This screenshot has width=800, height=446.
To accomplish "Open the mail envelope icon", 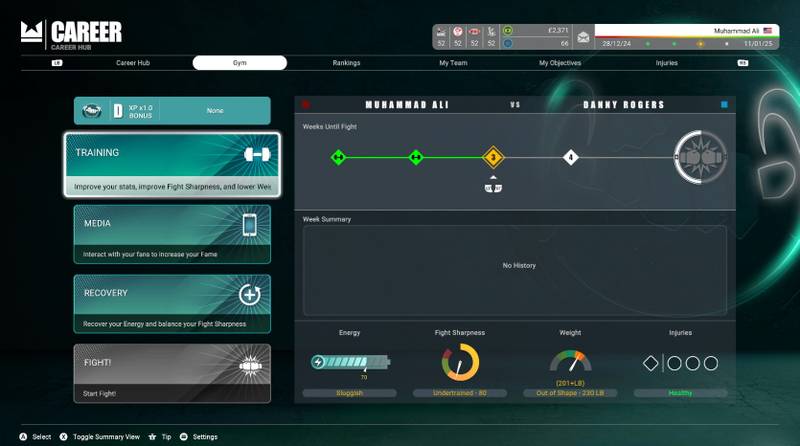I will (583, 37).
